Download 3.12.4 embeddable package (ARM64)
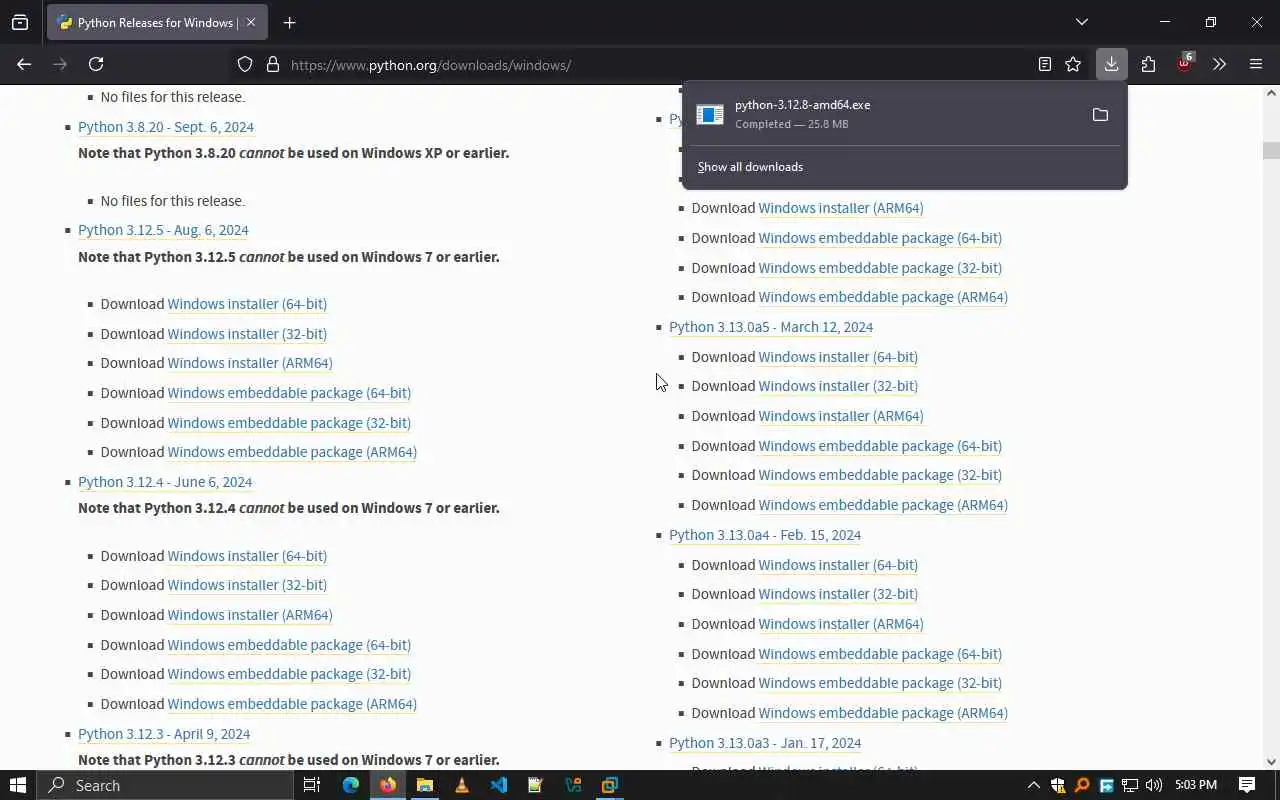This screenshot has height=800, width=1280. 292,704
